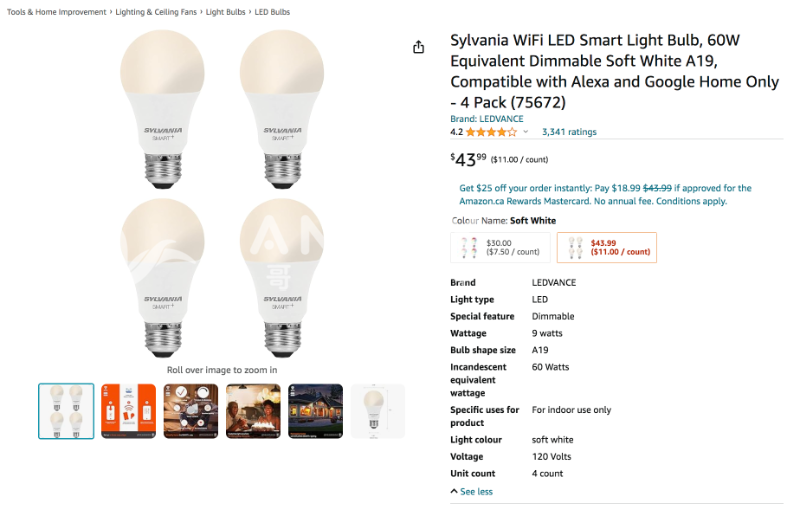Collapse details with See less
This screenshot has width=800, height=512.
pos(472,491)
